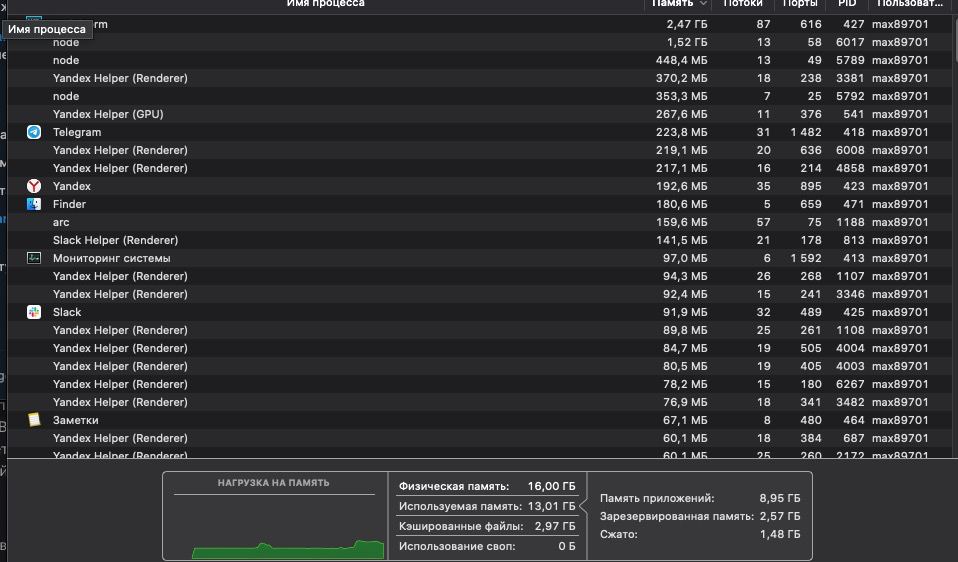The height and width of the screenshot is (562, 958).
Task: Select the Telegram process name
Action: pos(77,132)
